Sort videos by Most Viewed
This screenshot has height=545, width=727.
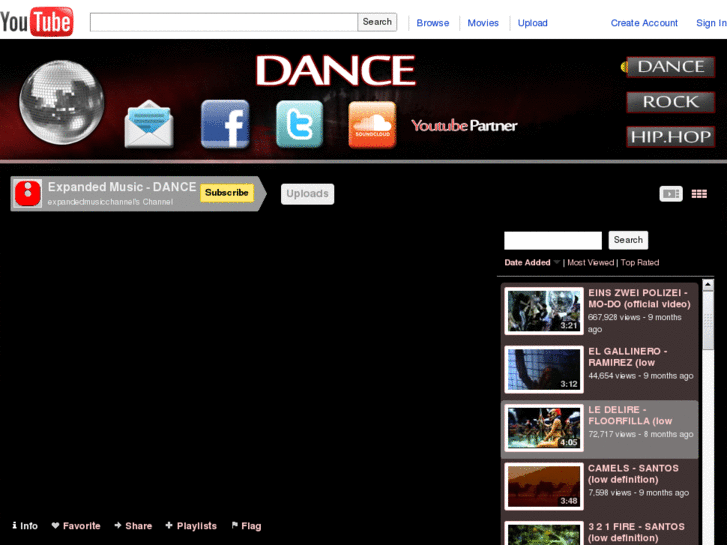point(590,263)
